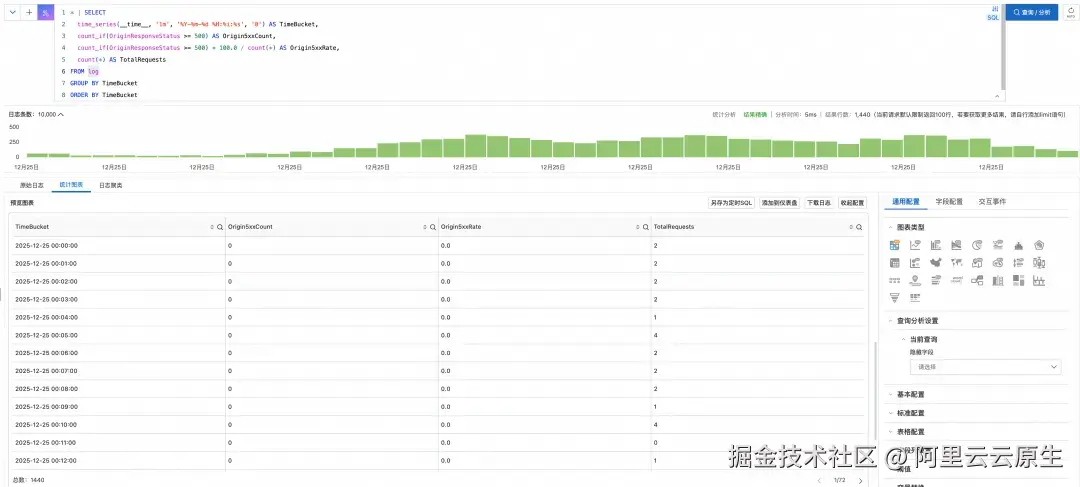Screen dimensions: 1080x487
Task: Click the cell 2025-12-25 00:10:00
Action: coord(46,425)
